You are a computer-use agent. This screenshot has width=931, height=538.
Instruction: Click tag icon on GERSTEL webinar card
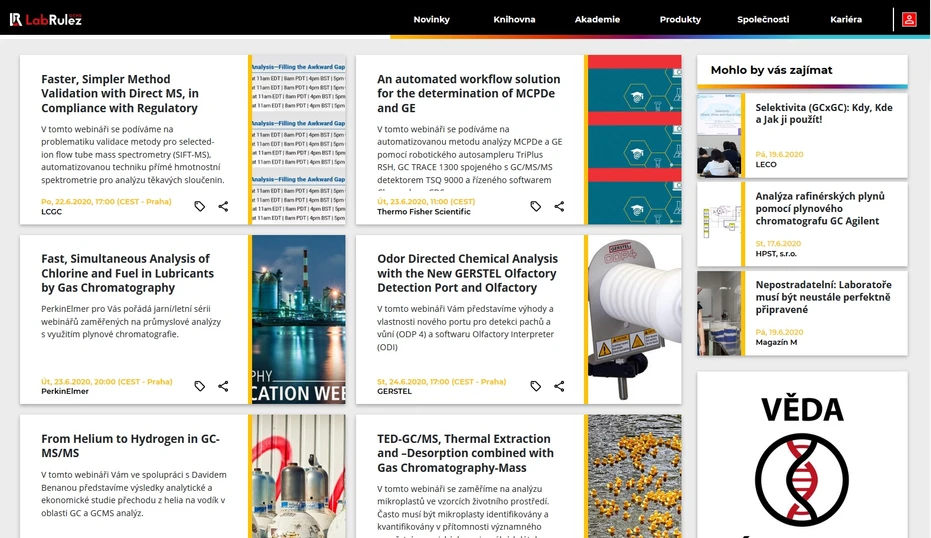click(x=536, y=386)
